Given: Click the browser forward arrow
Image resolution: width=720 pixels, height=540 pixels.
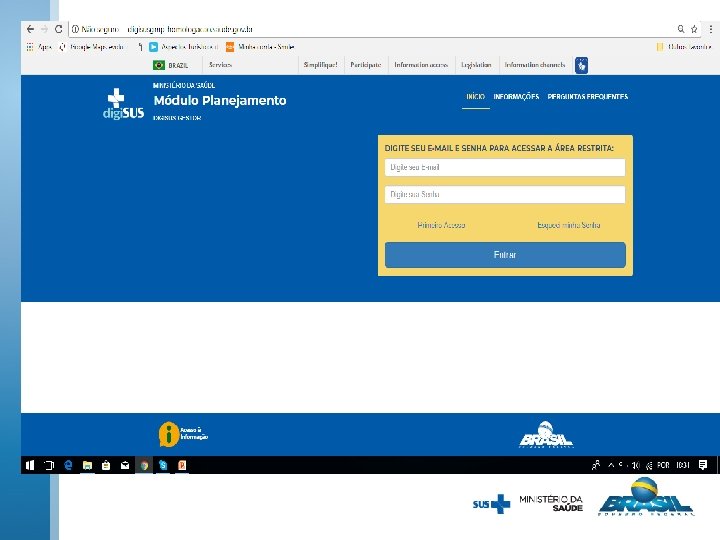Looking at the screenshot, I should [45, 29].
